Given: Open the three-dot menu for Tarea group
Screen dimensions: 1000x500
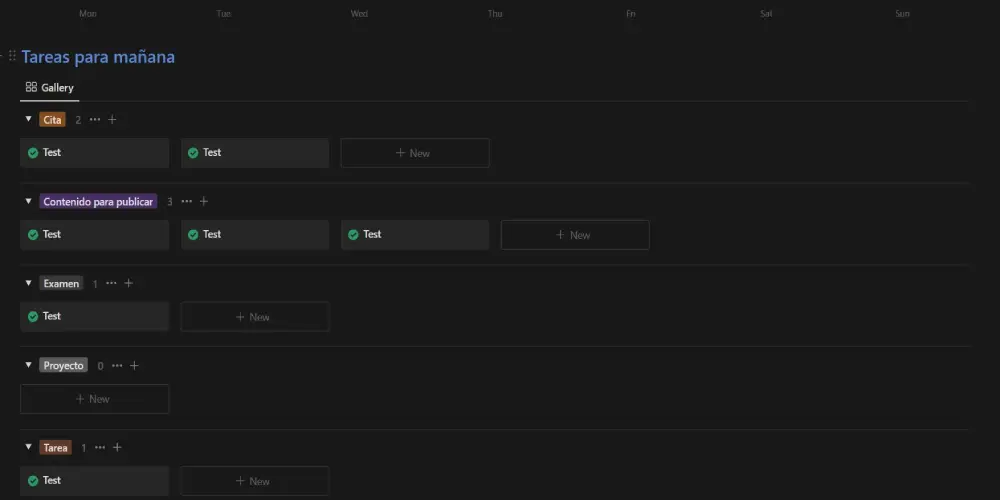Looking at the screenshot, I should [x=100, y=448].
